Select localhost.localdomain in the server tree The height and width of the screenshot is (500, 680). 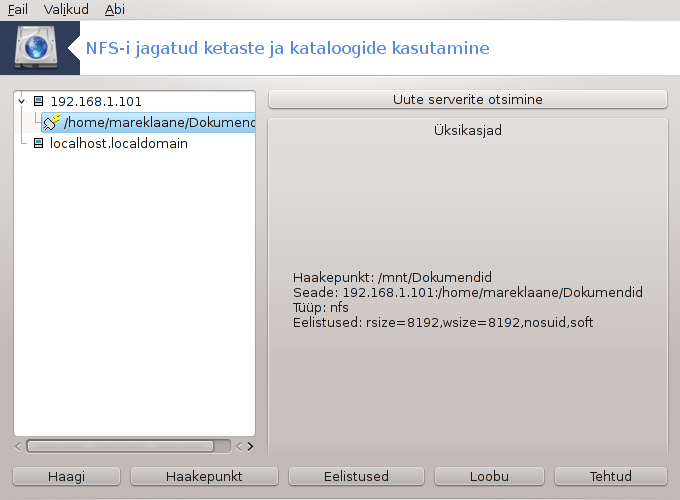tap(118, 143)
